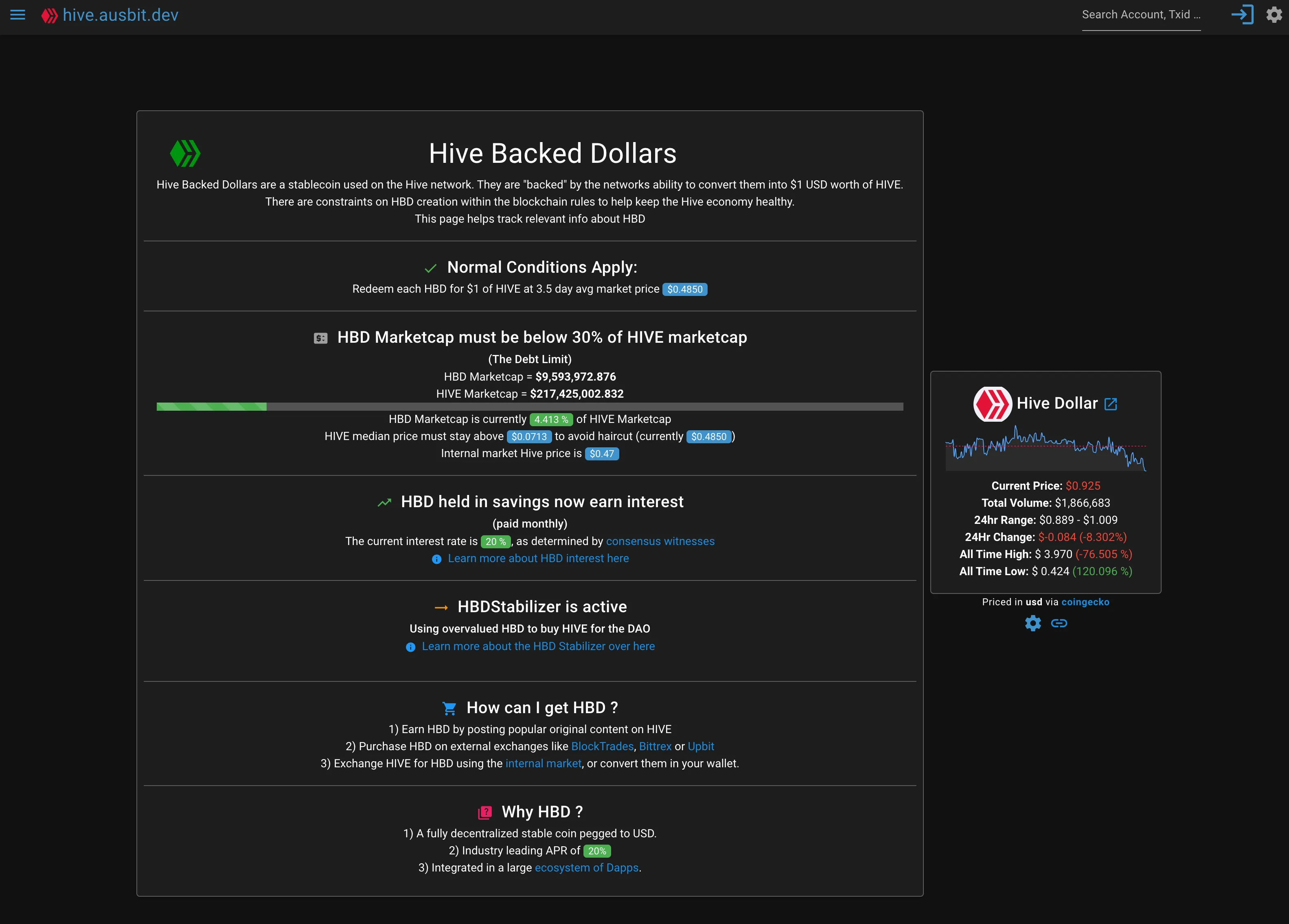Focus the Search Account, Txid field
The height and width of the screenshot is (924, 1289).
tap(1141, 15)
